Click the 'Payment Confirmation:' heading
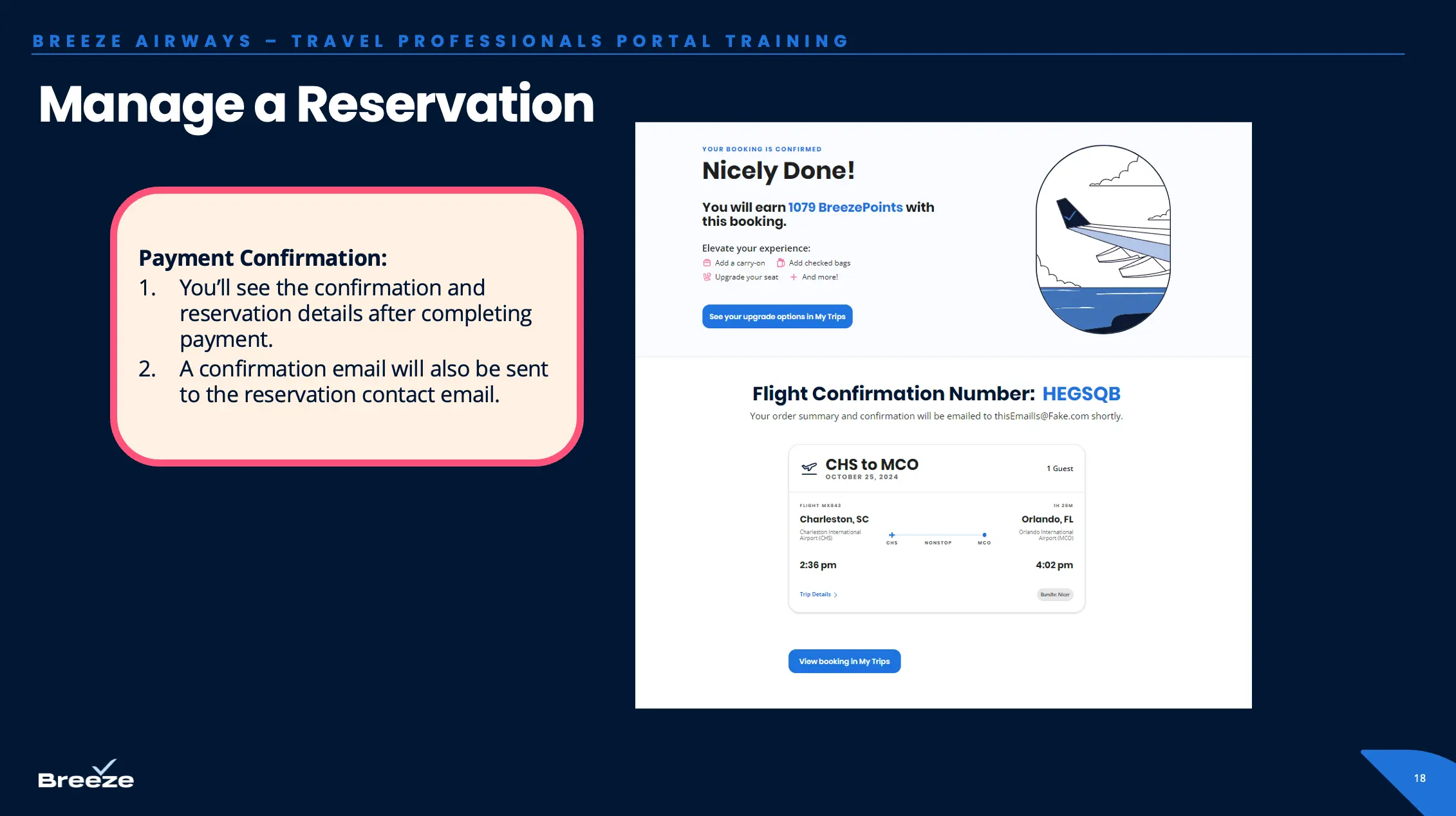 [263, 258]
